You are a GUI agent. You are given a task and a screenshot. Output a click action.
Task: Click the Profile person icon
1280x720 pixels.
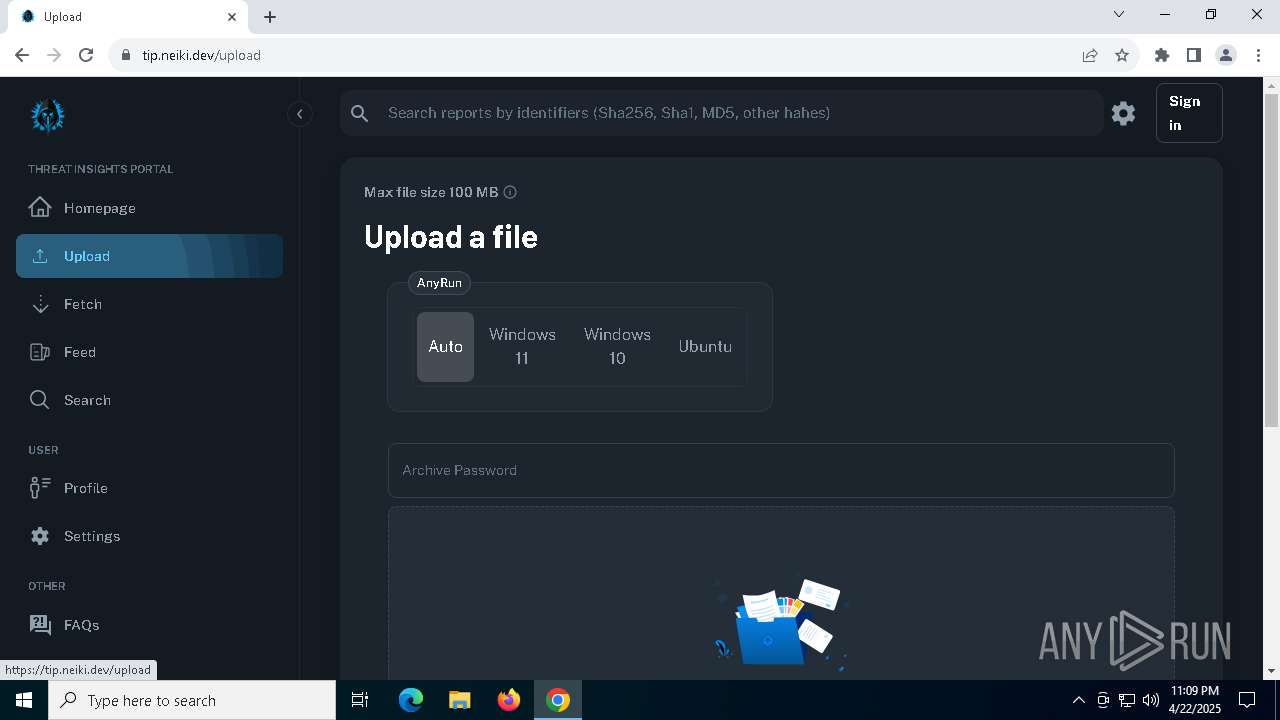40,488
